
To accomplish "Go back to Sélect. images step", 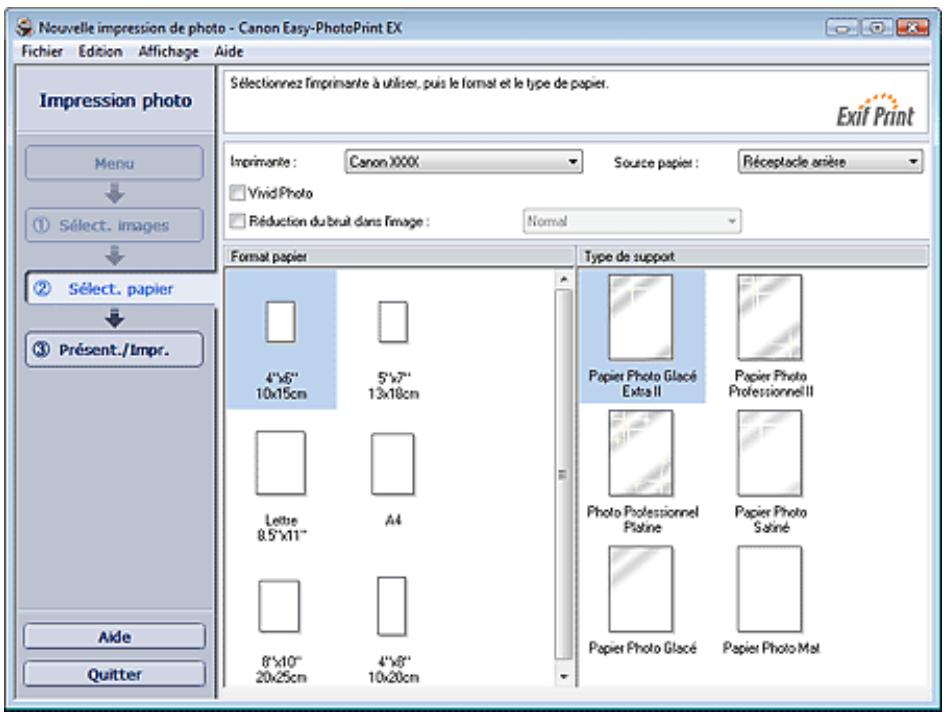I will point(115,225).
